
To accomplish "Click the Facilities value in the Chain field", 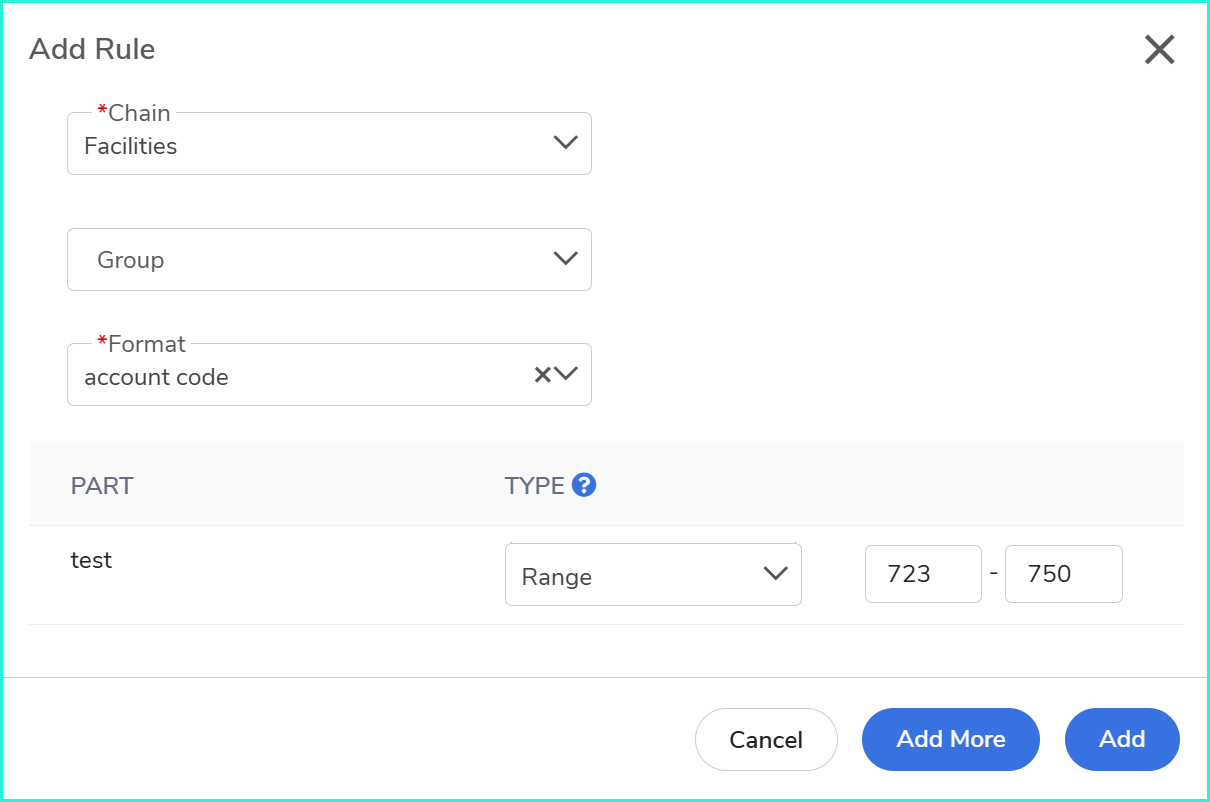I will [x=131, y=146].
